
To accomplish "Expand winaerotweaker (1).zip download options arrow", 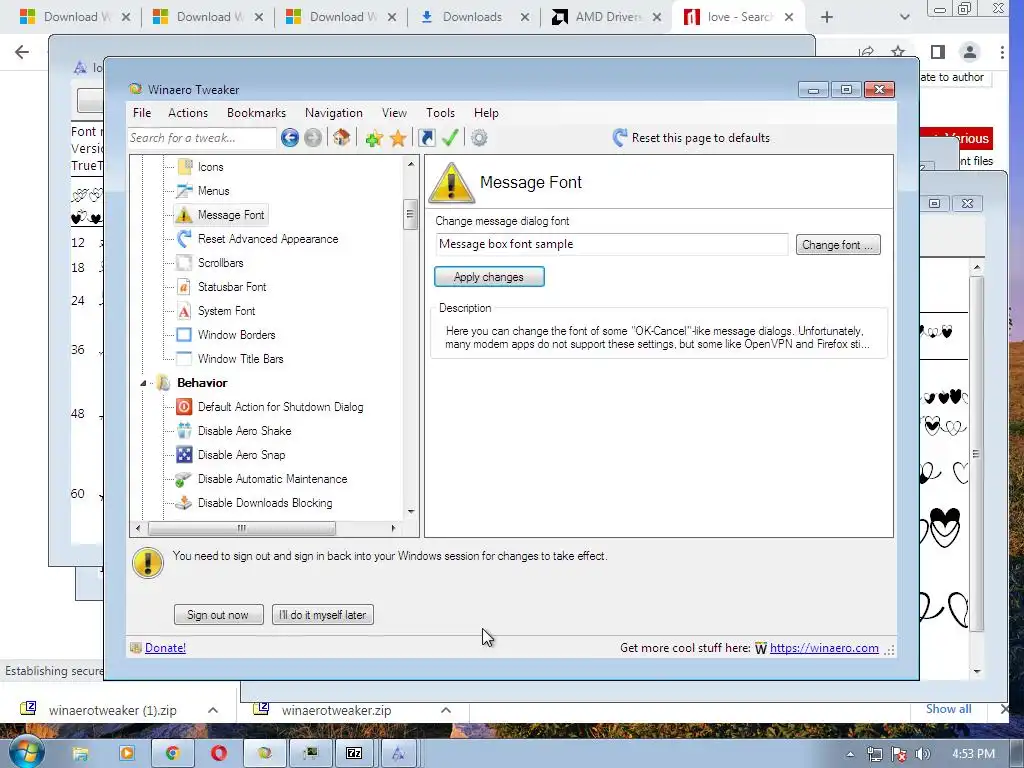I will (213, 710).
